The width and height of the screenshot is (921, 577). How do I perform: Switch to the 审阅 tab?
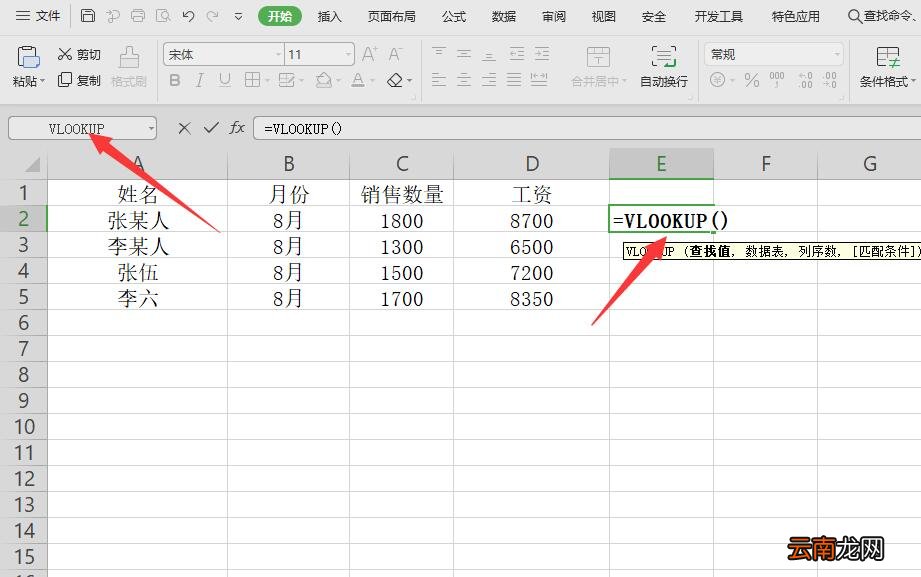pyautogui.click(x=553, y=16)
